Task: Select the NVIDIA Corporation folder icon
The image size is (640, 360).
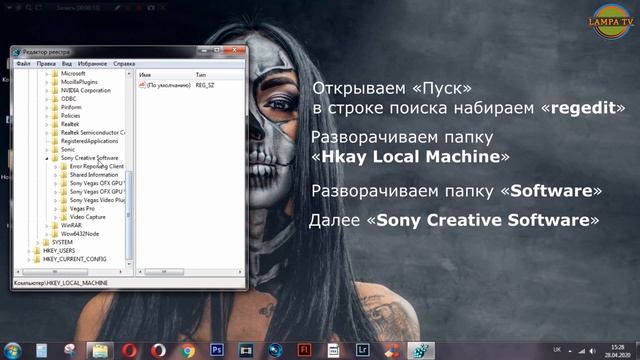Action: (55, 90)
